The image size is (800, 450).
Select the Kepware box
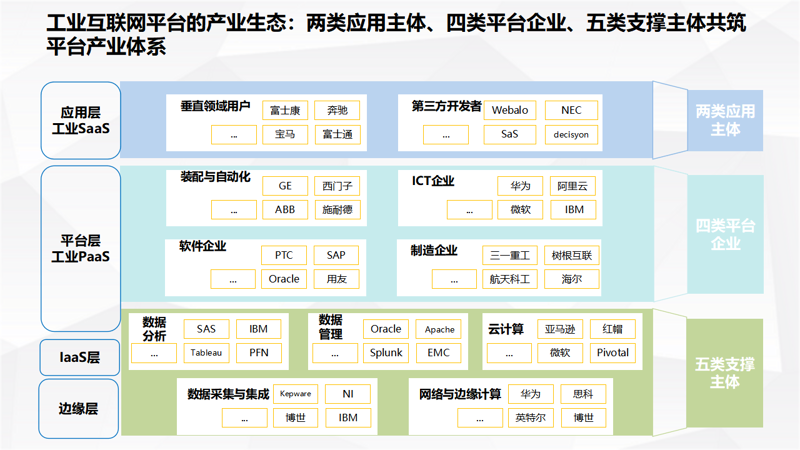(x=295, y=394)
